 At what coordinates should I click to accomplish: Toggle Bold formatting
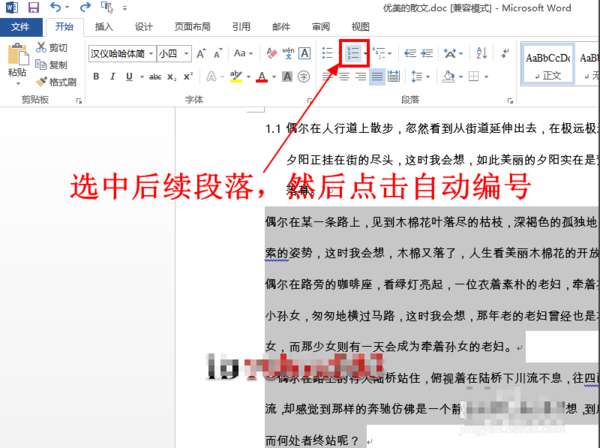tap(96, 77)
